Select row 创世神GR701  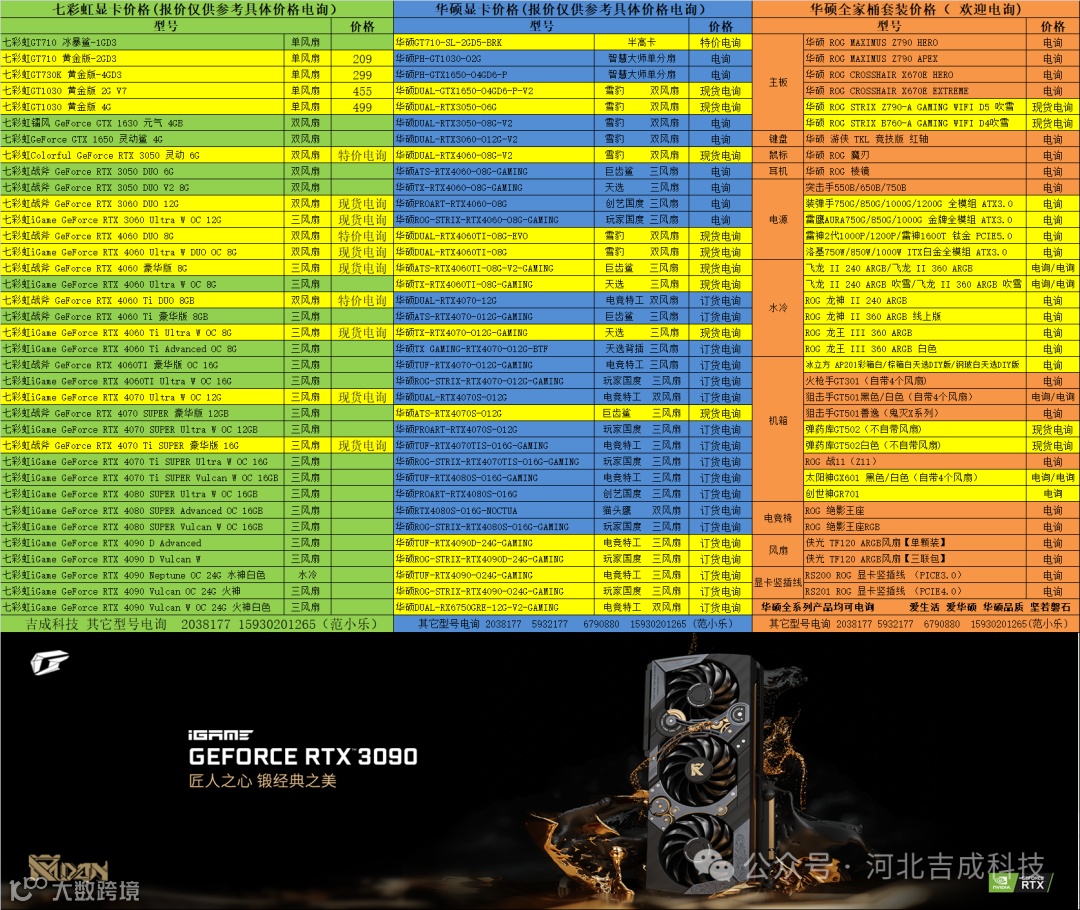942,494
